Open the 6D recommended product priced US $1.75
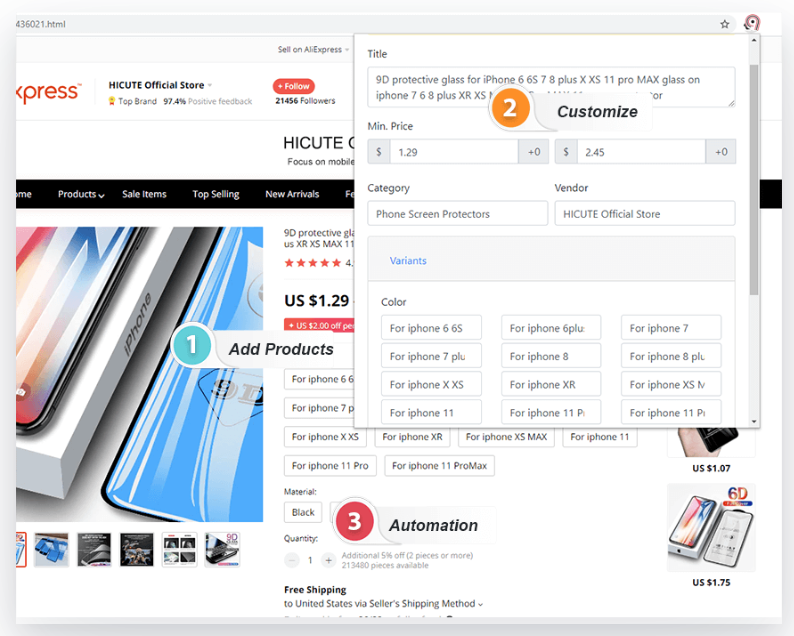 tap(711, 528)
